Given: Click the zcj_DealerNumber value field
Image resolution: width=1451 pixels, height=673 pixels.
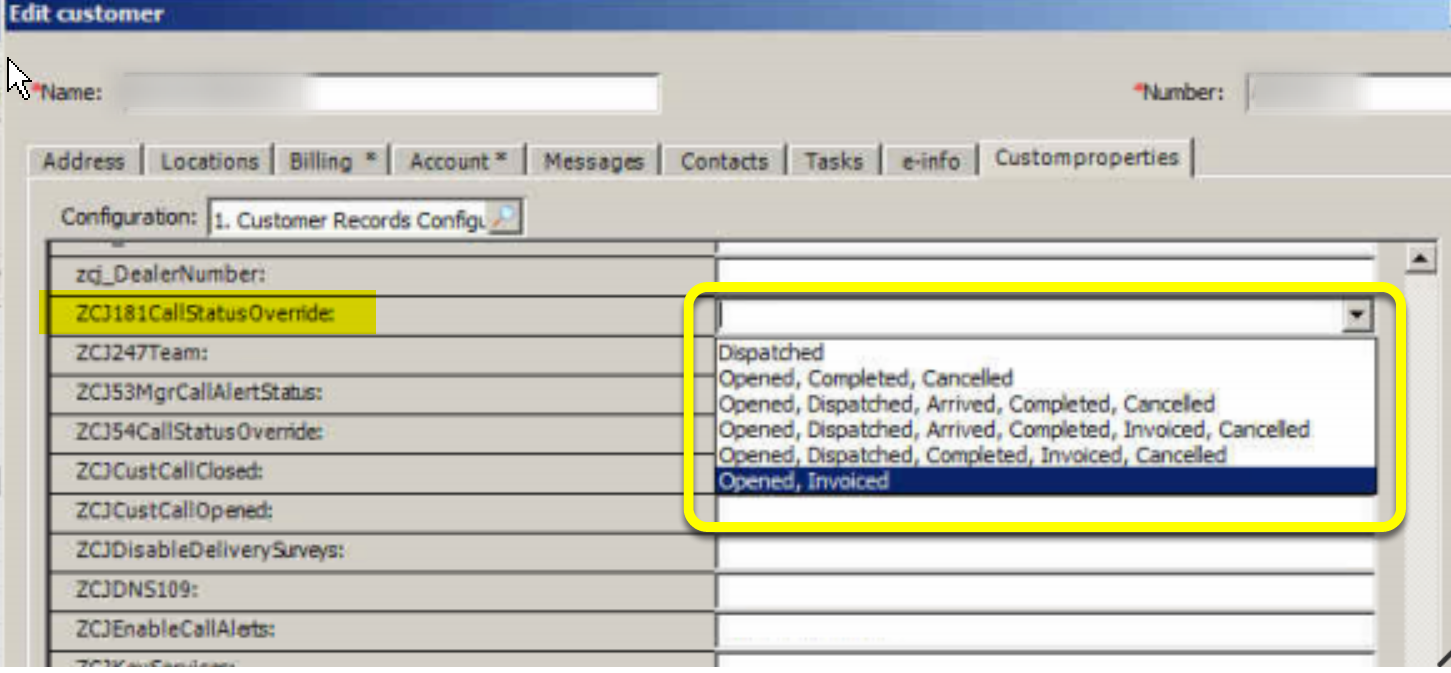Looking at the screenshot, I should tap(1045, 271).
